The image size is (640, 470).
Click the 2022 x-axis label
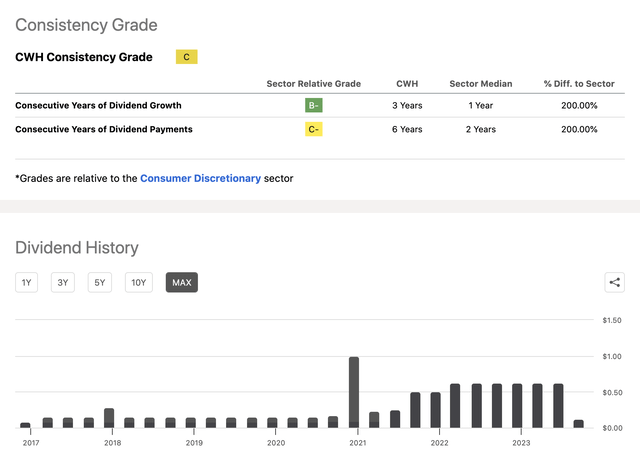pyautogui.click(x=440, y=443)
